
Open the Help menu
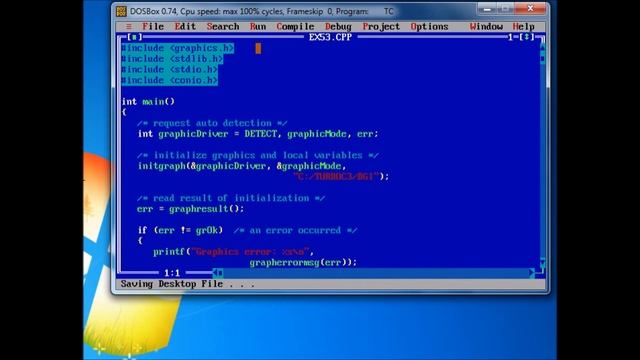click(524, 27)
